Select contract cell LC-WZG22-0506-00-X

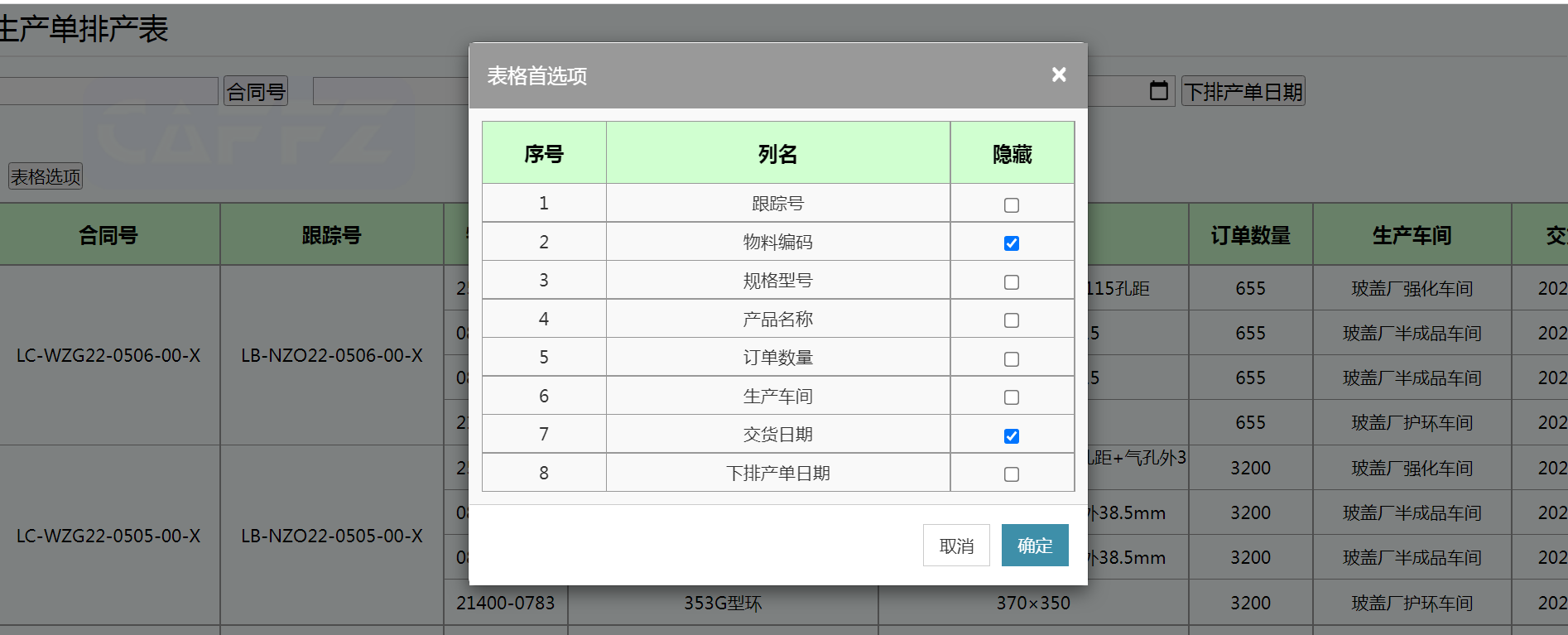108,355
